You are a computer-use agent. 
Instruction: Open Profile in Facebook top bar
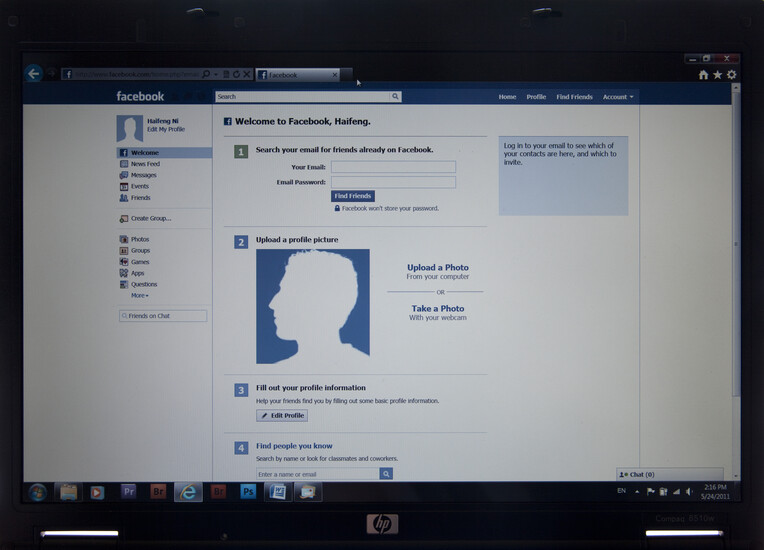[536, 97]
